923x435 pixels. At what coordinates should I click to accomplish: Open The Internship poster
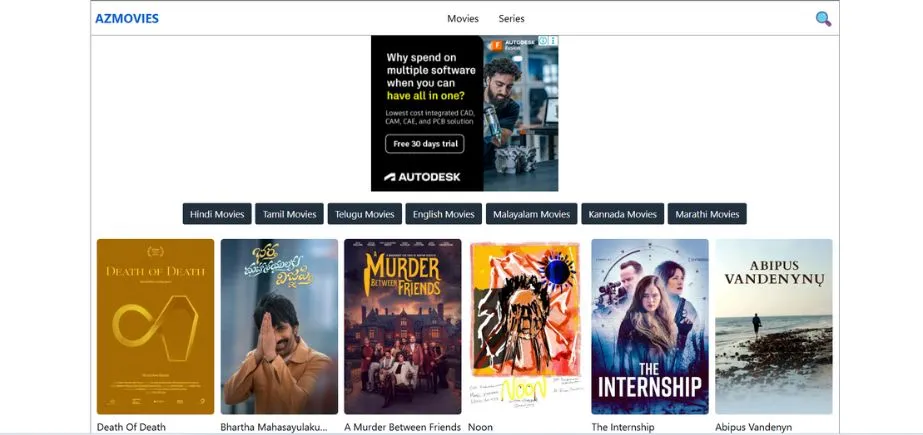650,326
